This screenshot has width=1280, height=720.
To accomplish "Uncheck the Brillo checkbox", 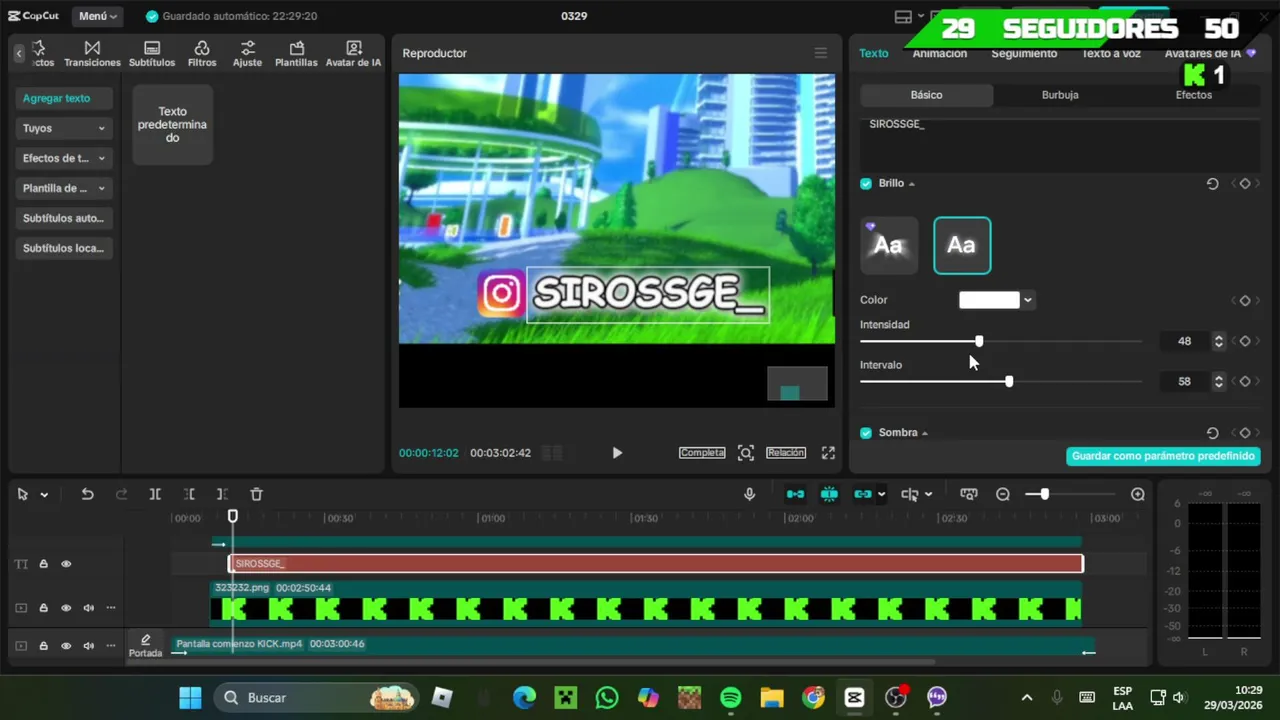I will pyautogui.click(x=866, y=184).
